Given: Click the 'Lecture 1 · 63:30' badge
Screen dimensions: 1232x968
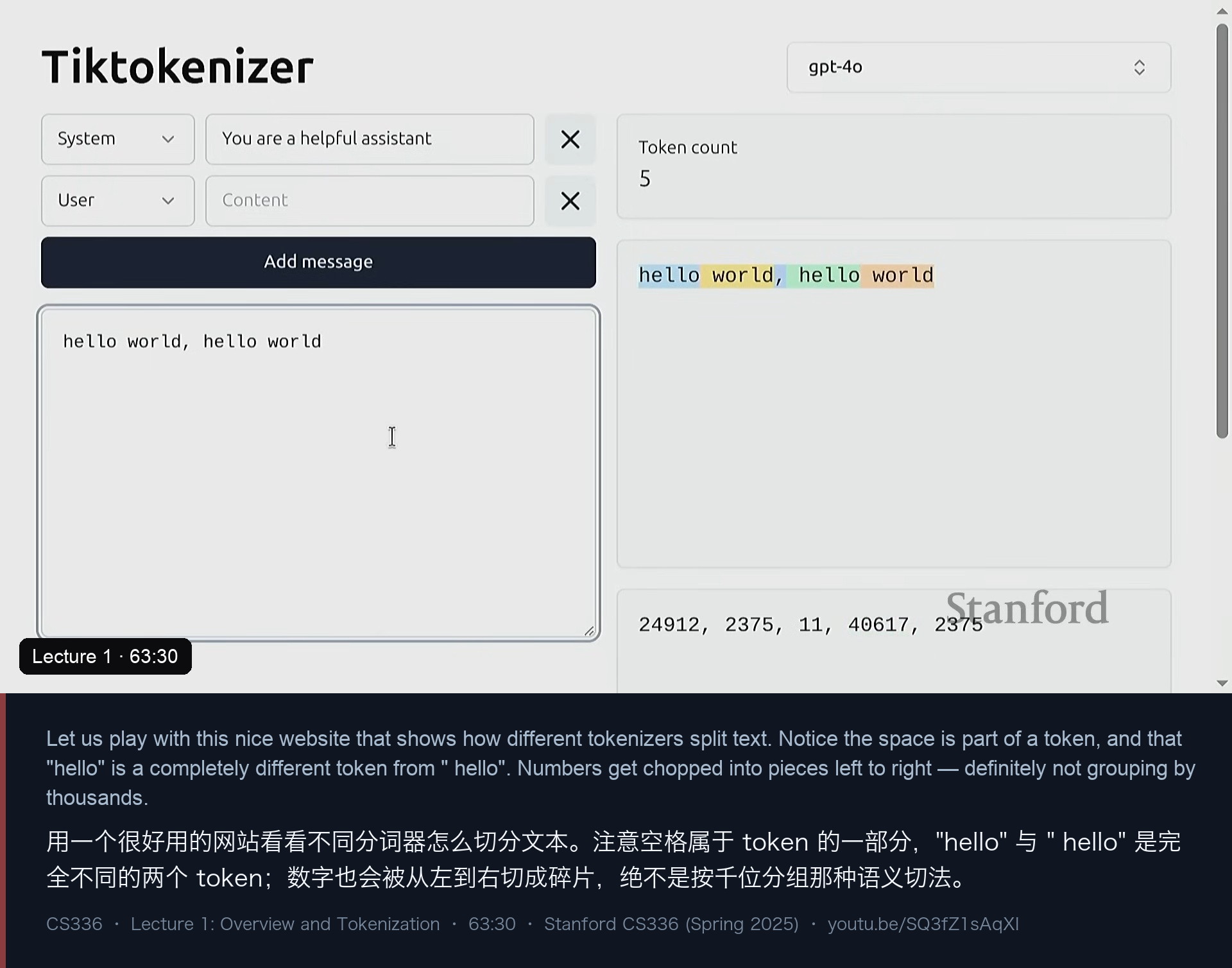Looking at the screenshot, I should pyautogui.click(x=105, y=656).
